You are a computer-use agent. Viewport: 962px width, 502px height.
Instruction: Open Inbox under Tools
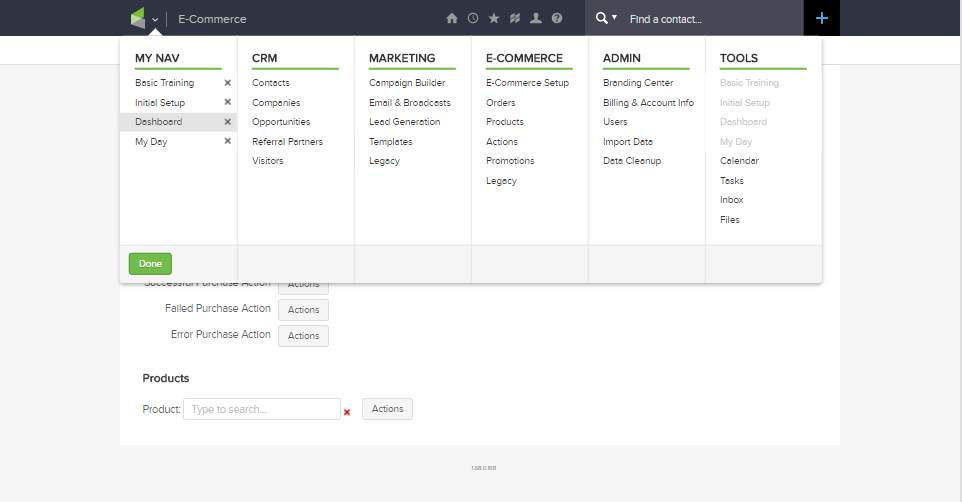pos(731,200)
